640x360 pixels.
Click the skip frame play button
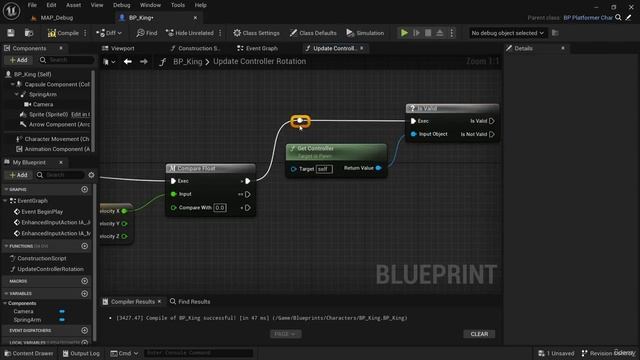point(416,33)
